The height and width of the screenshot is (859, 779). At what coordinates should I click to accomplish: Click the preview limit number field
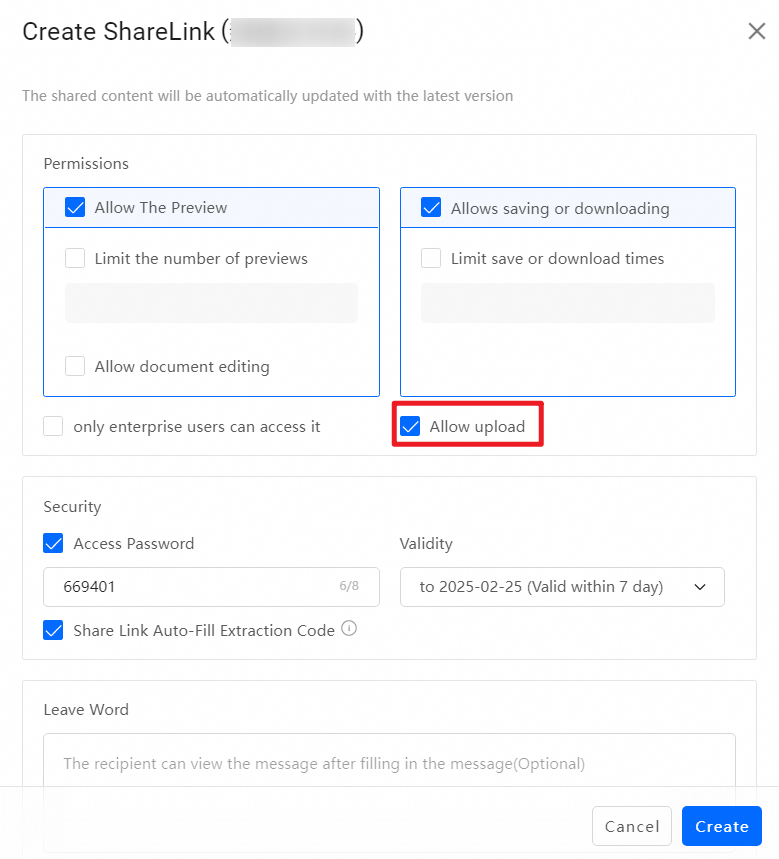click(211, 303)
